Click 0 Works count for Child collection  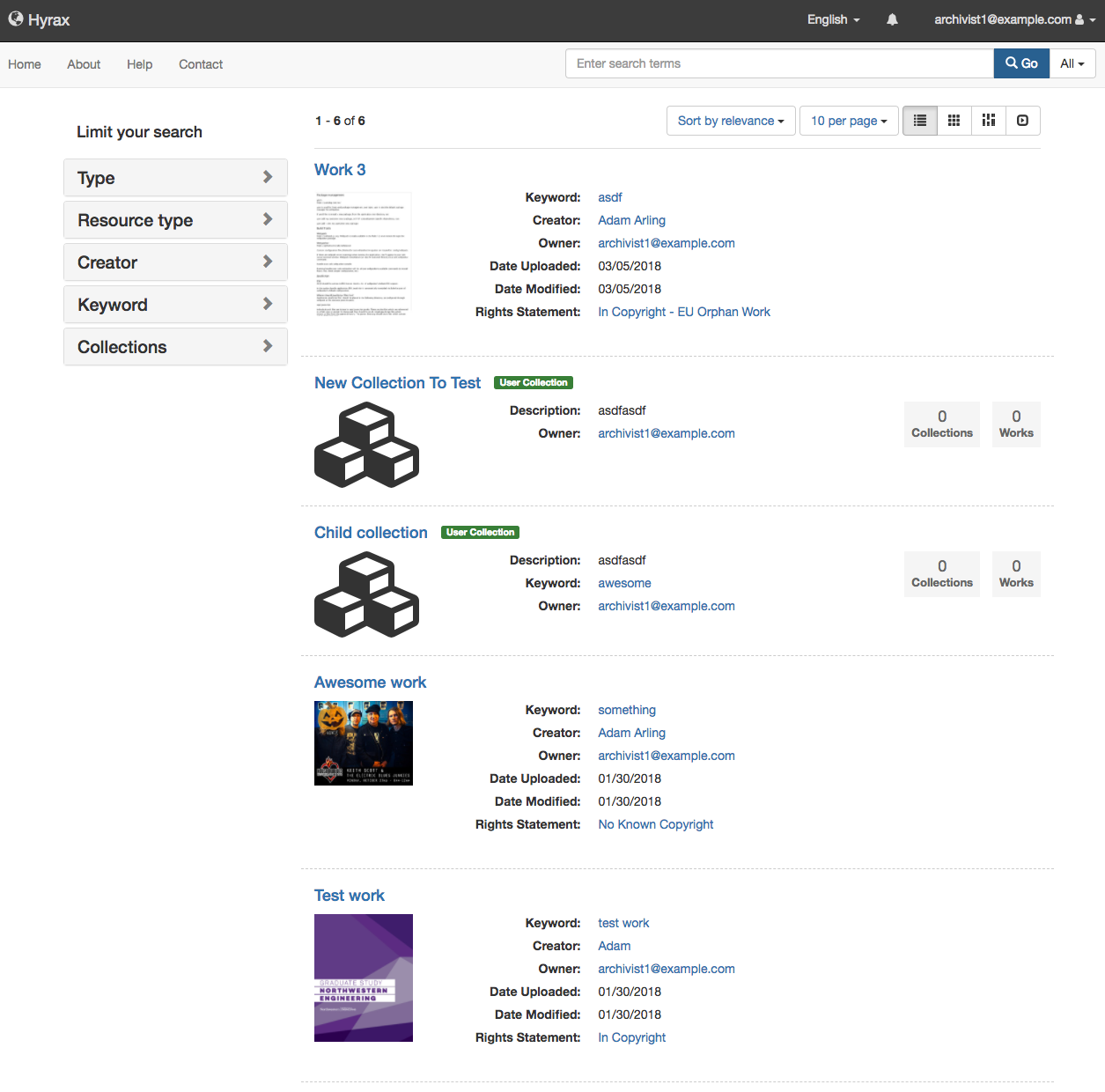1016,574
